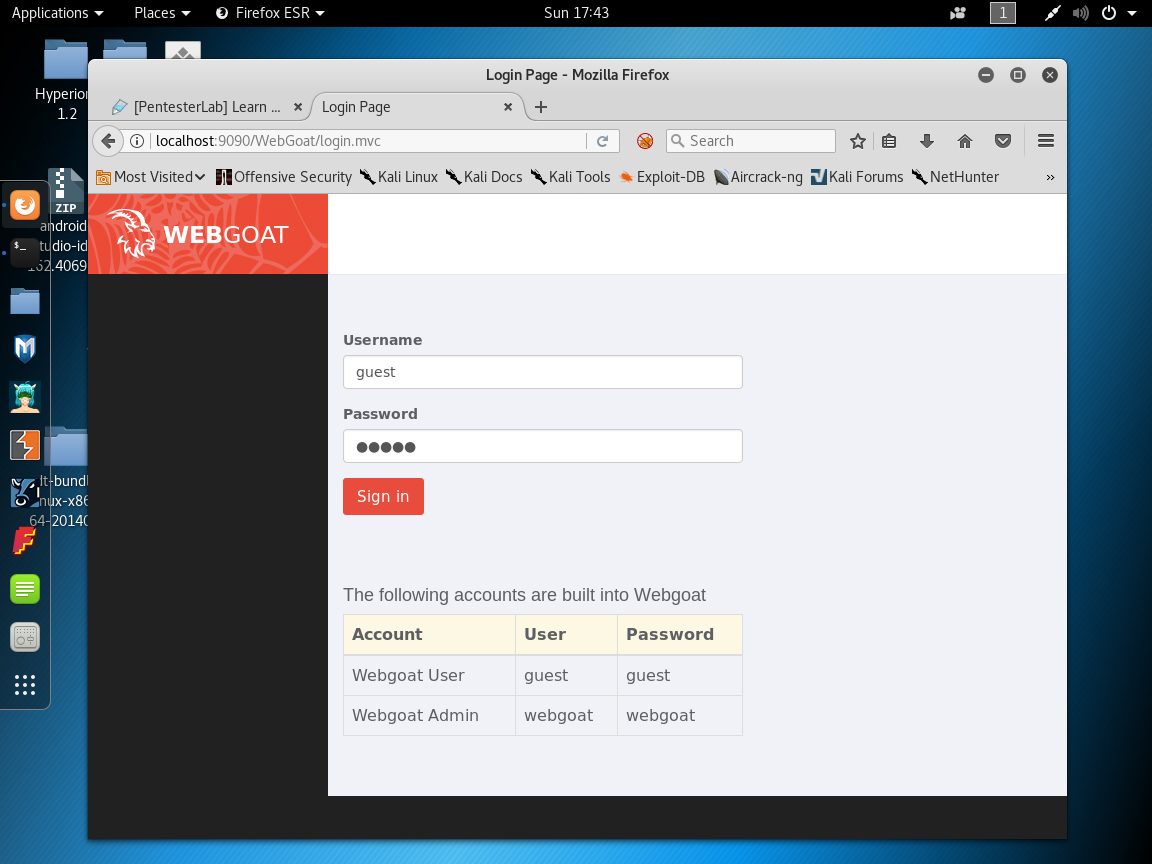
Task: Save the page to Pocket
Action: (x=1003, y=141)
